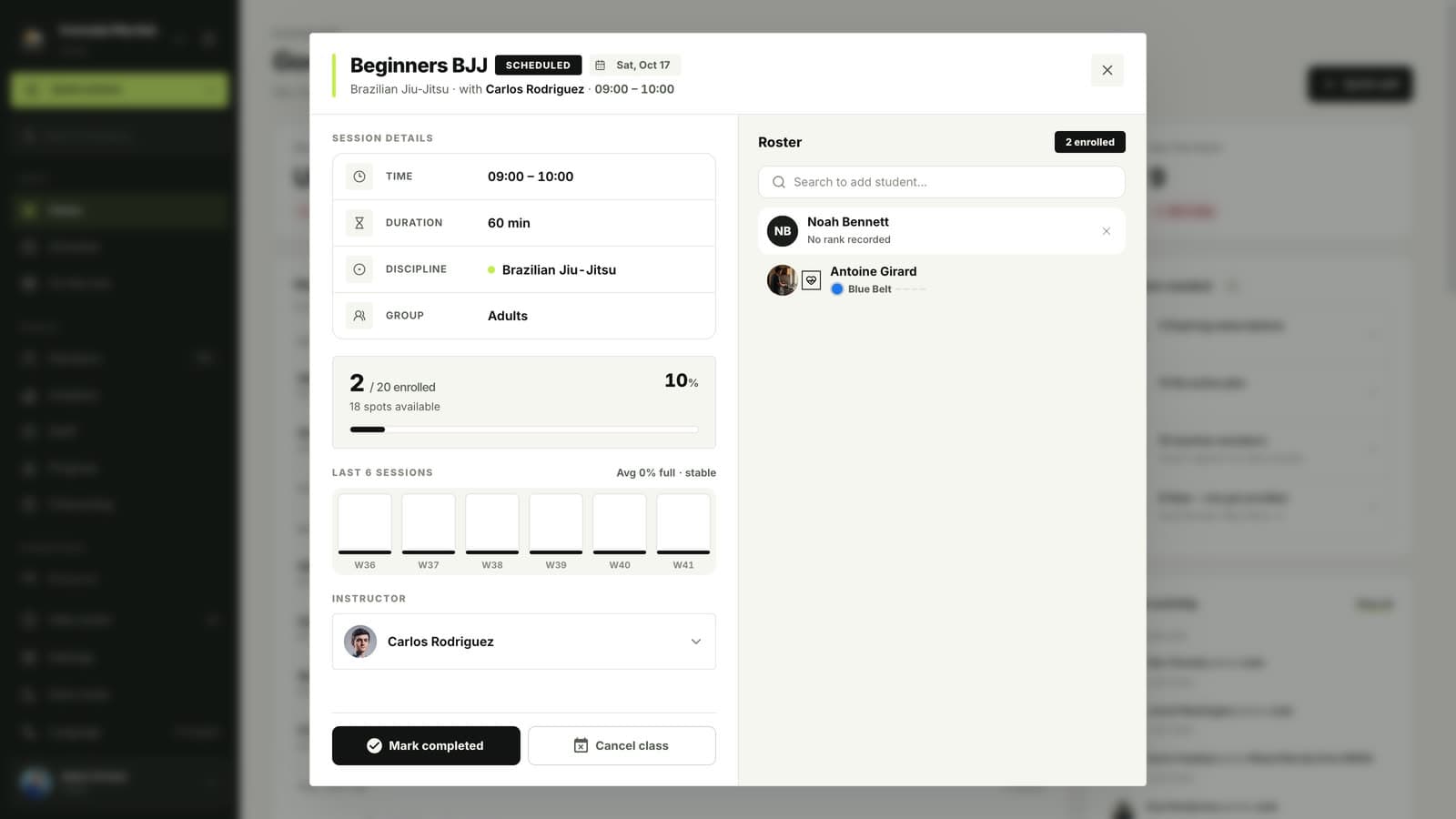
Task: Click the chevron in the instructor selector
Action: point(696,642)
